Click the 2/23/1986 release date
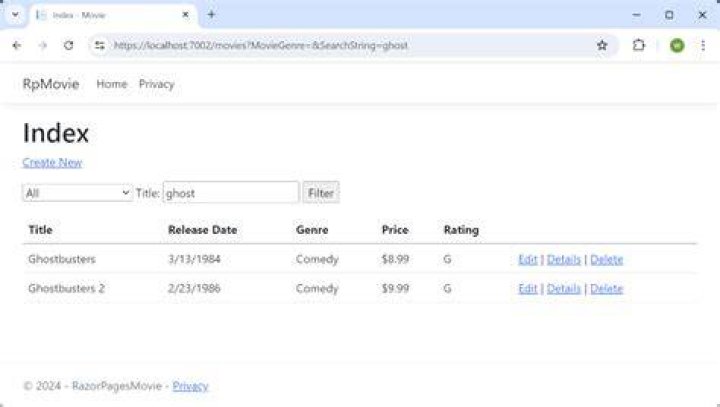The width and height of the screenshot is (720, 407). click(x=194, y=288)
